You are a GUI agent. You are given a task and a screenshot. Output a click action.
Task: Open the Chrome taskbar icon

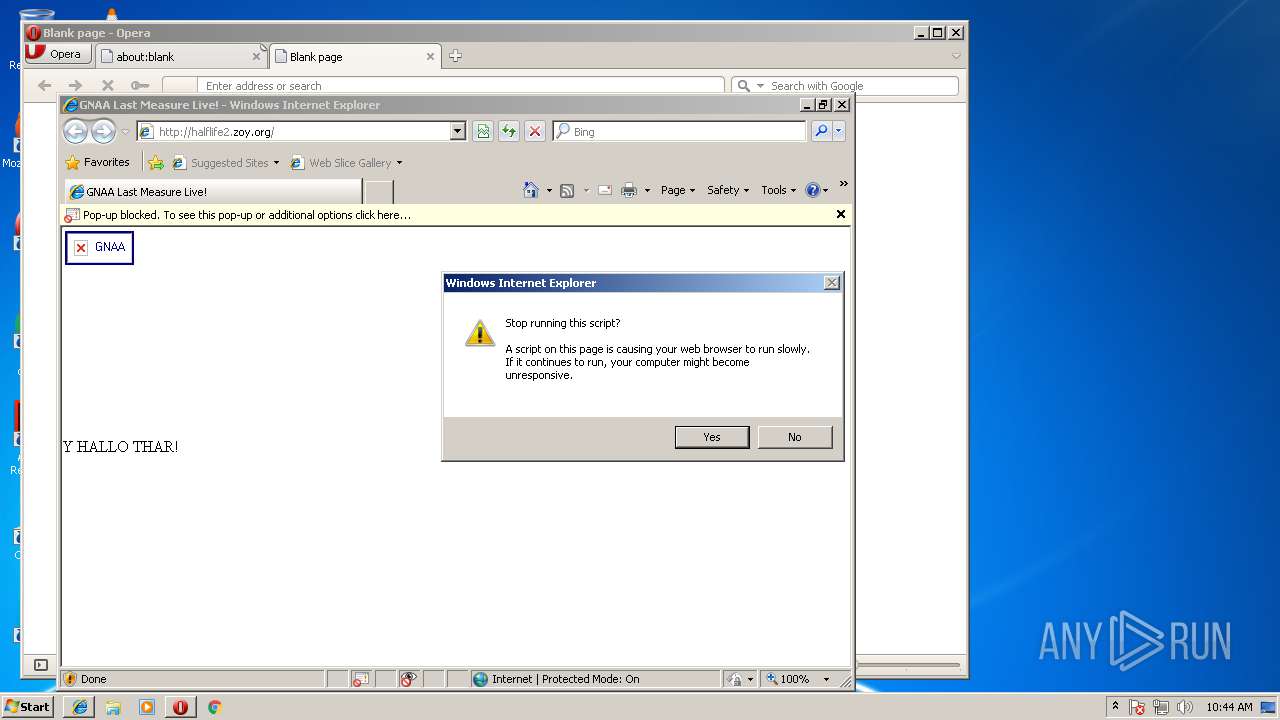(214, 707)
